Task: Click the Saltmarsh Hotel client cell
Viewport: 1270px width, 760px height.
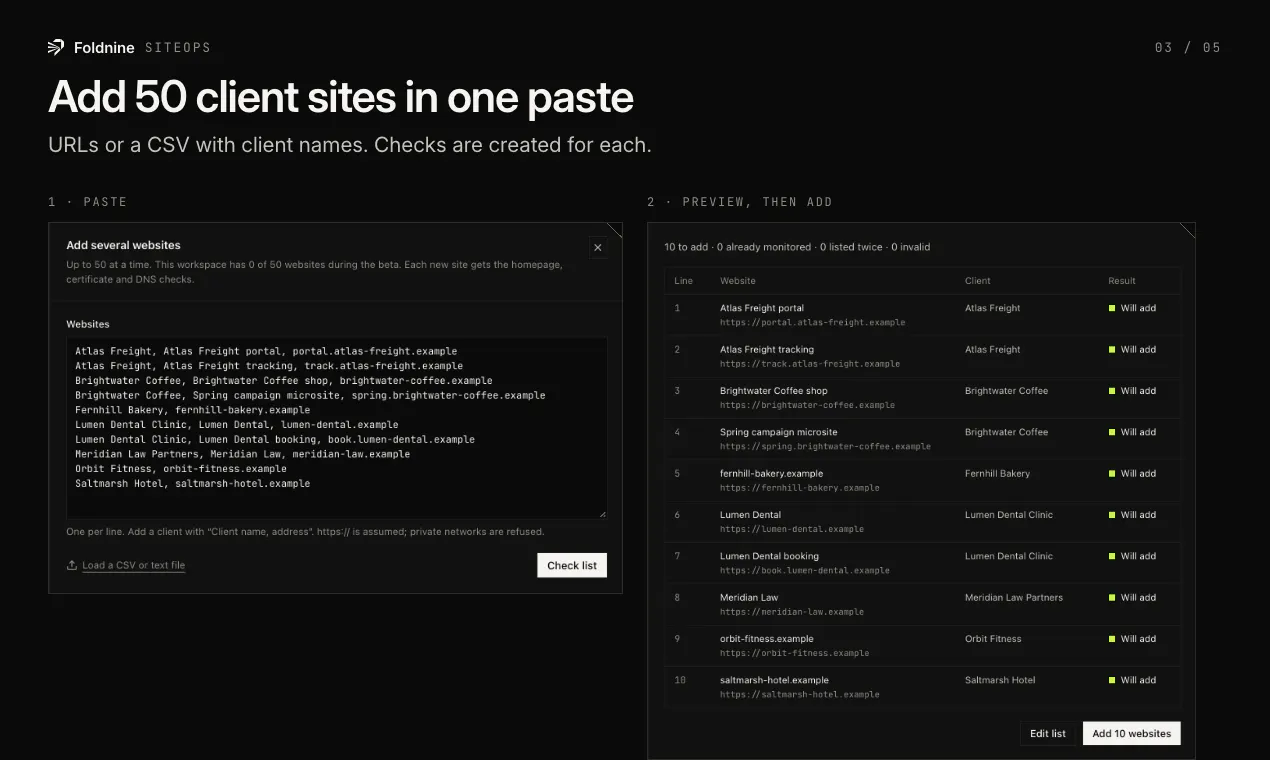Action: [x=1000, y=680]
